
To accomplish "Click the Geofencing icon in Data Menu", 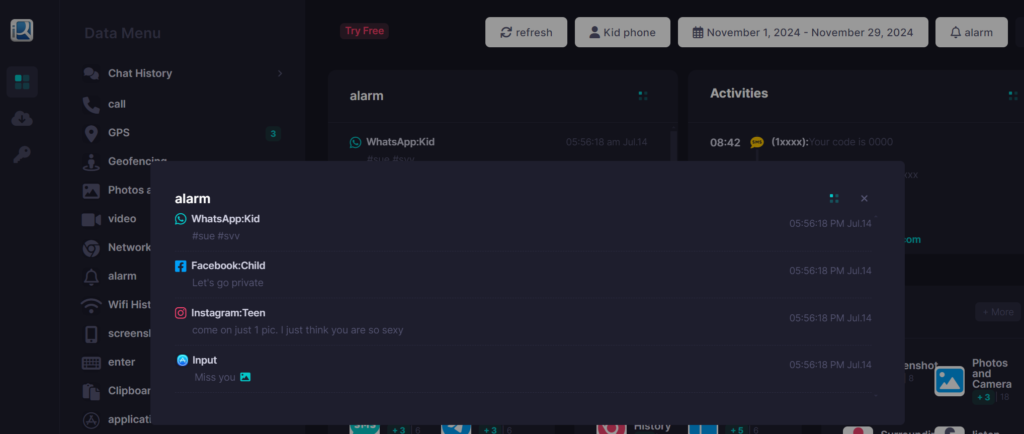I will [x=91, y=162].
